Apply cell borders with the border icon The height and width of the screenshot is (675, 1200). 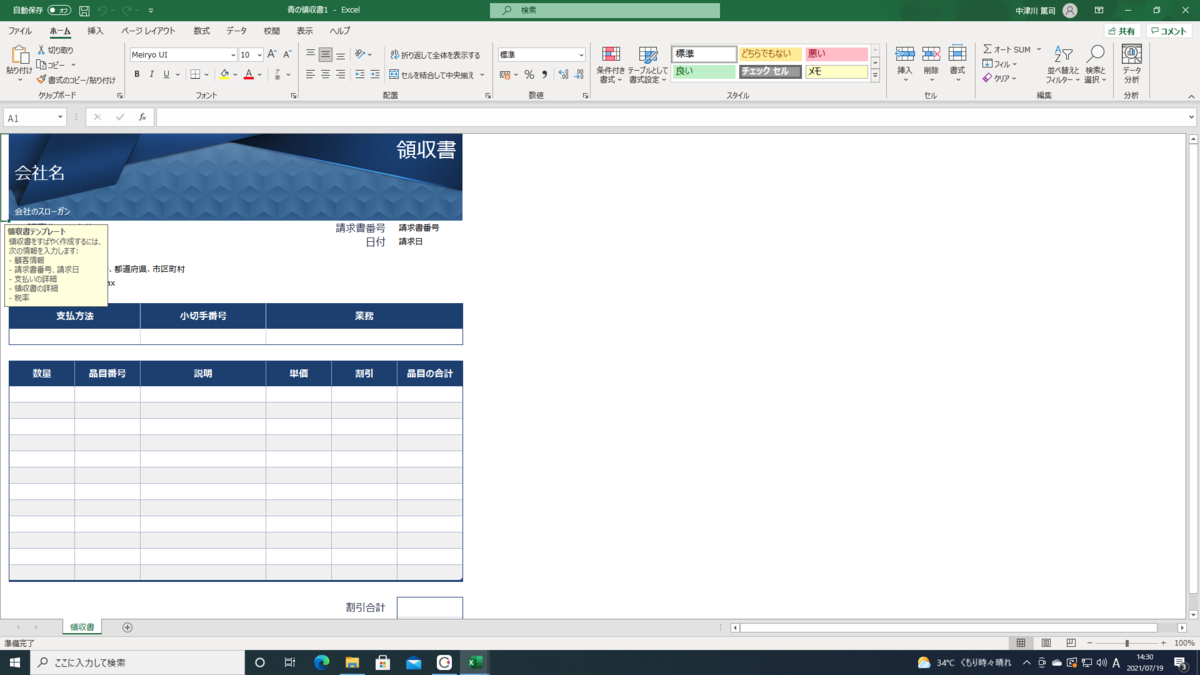[x=195, y=75]
